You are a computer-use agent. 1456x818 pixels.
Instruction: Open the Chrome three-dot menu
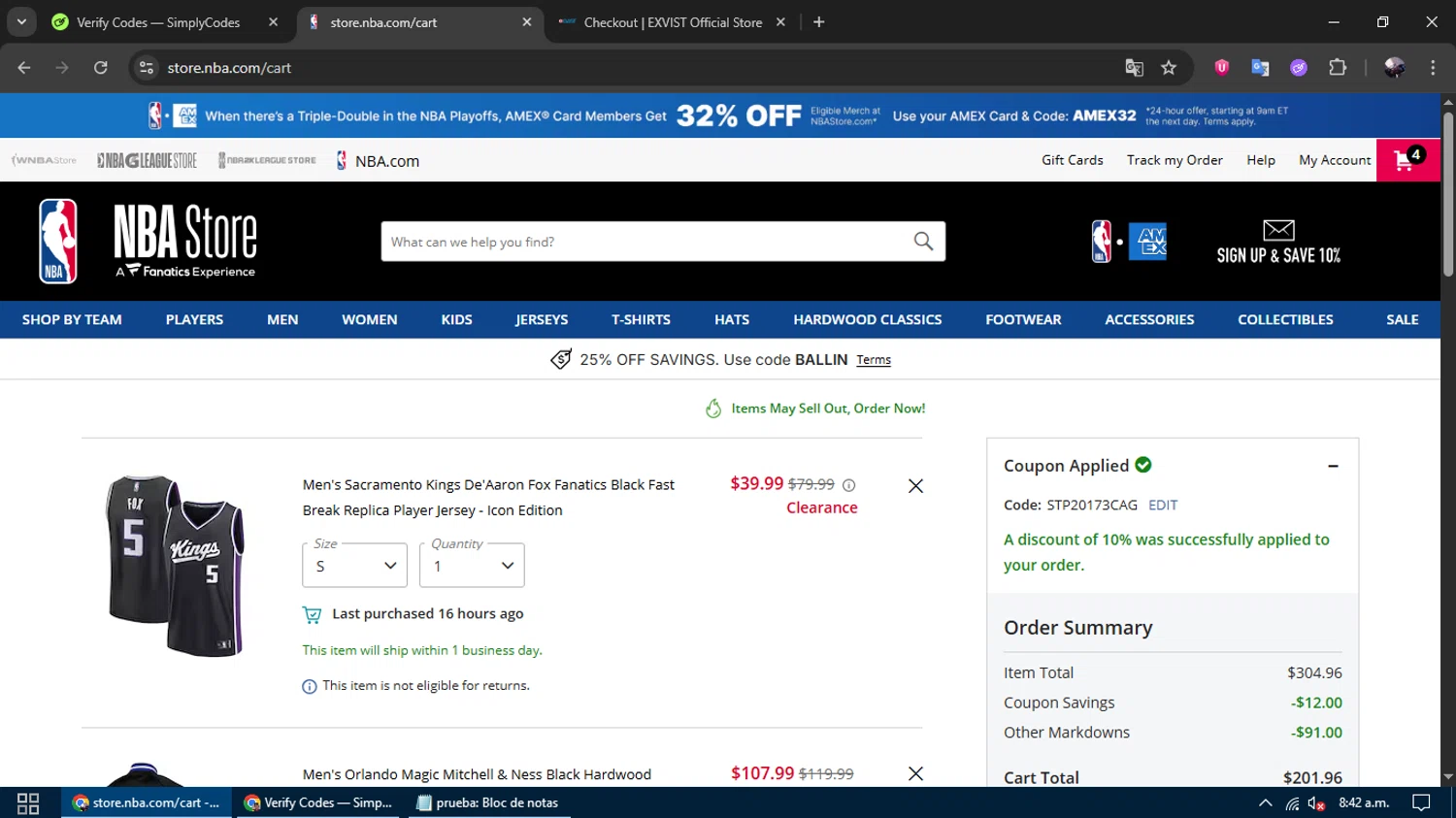pyautogui.click(x=1433, y=68)
